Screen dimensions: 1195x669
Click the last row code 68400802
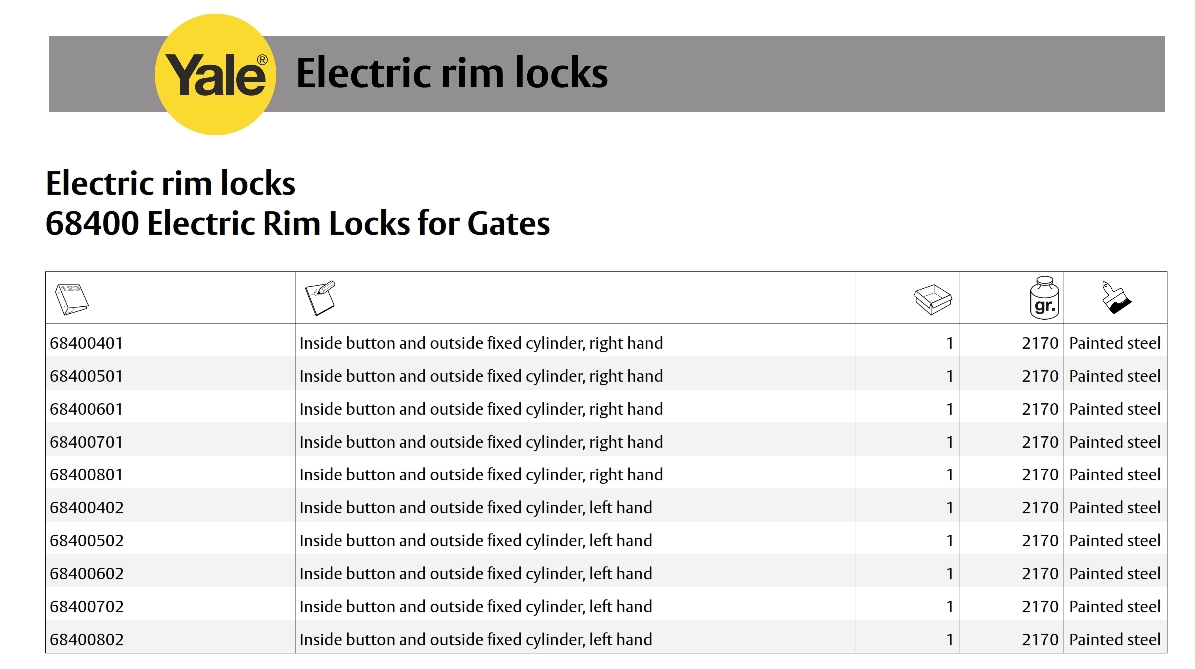(x=86, y=640)
